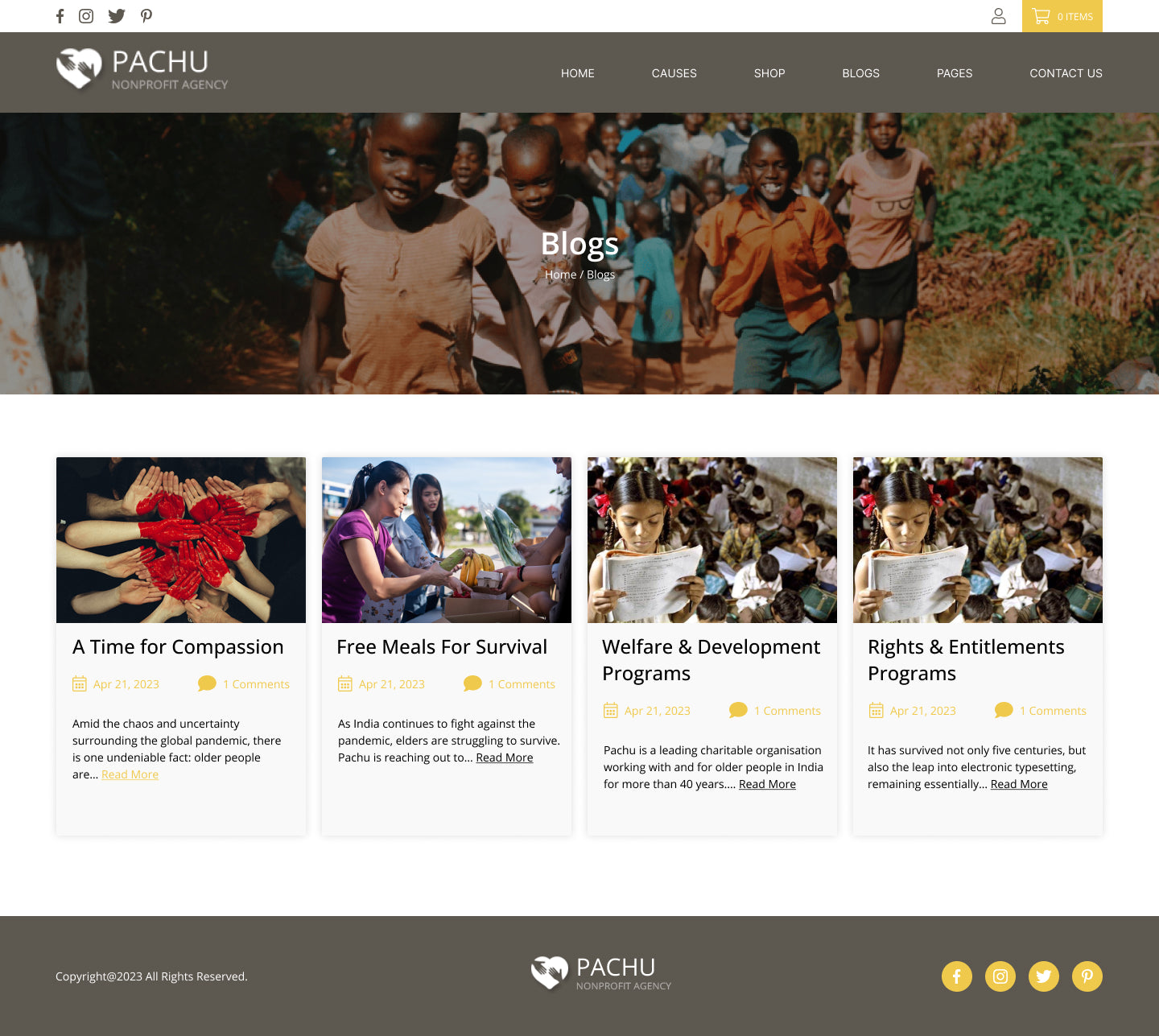Open the Instagram icon in top bar
This screenshot has height=1036, width=1159.
(86, 16)
